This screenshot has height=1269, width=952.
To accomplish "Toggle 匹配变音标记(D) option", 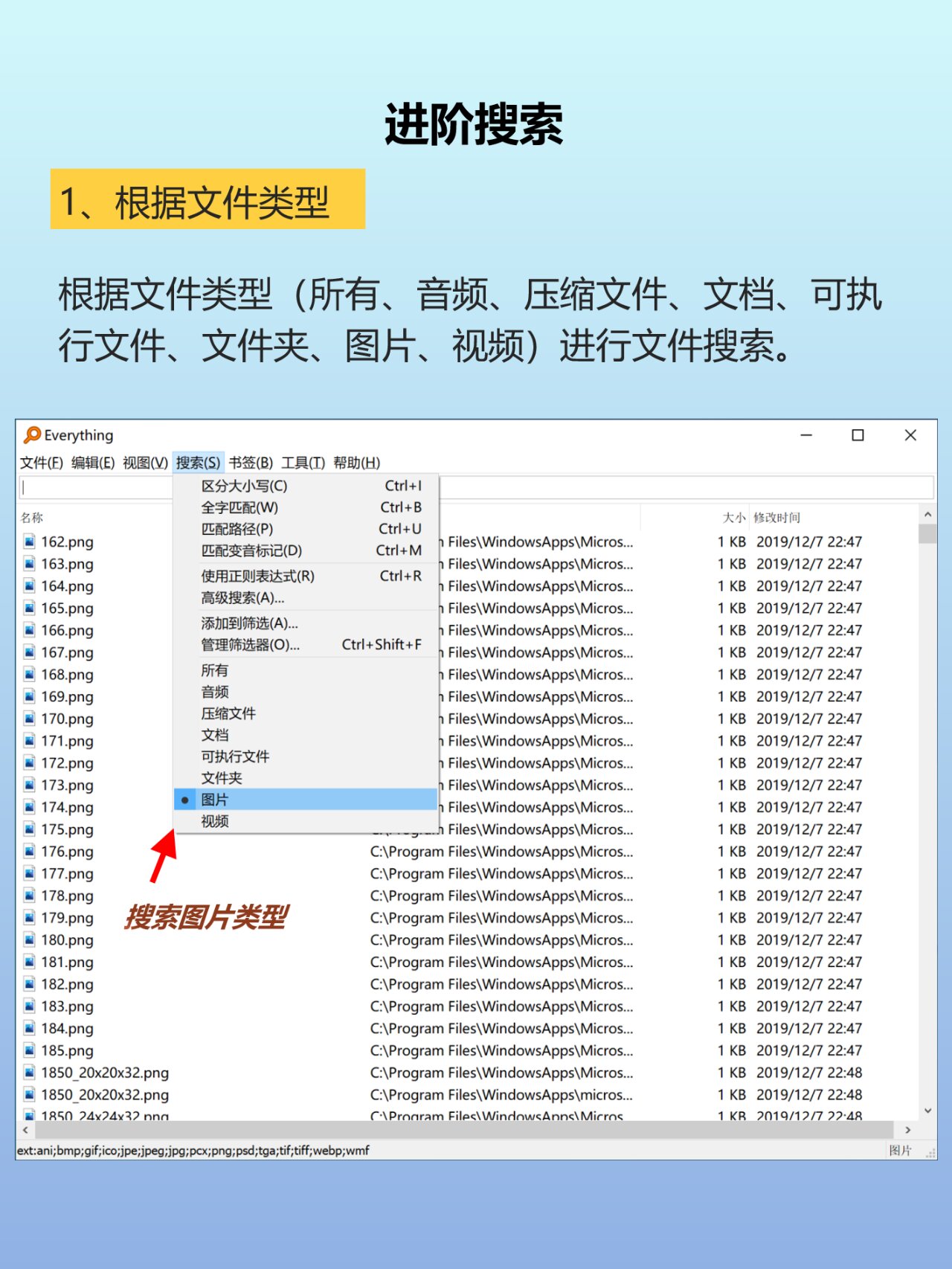I will click(306, 550).
